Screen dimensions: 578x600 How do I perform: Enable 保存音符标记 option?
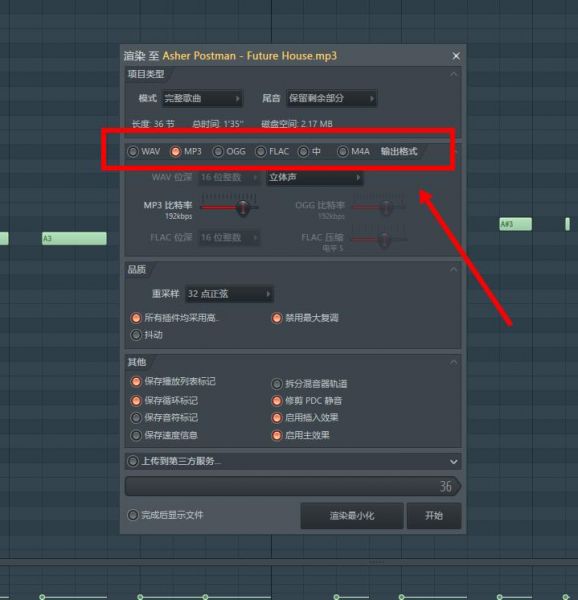coord(136,417)
